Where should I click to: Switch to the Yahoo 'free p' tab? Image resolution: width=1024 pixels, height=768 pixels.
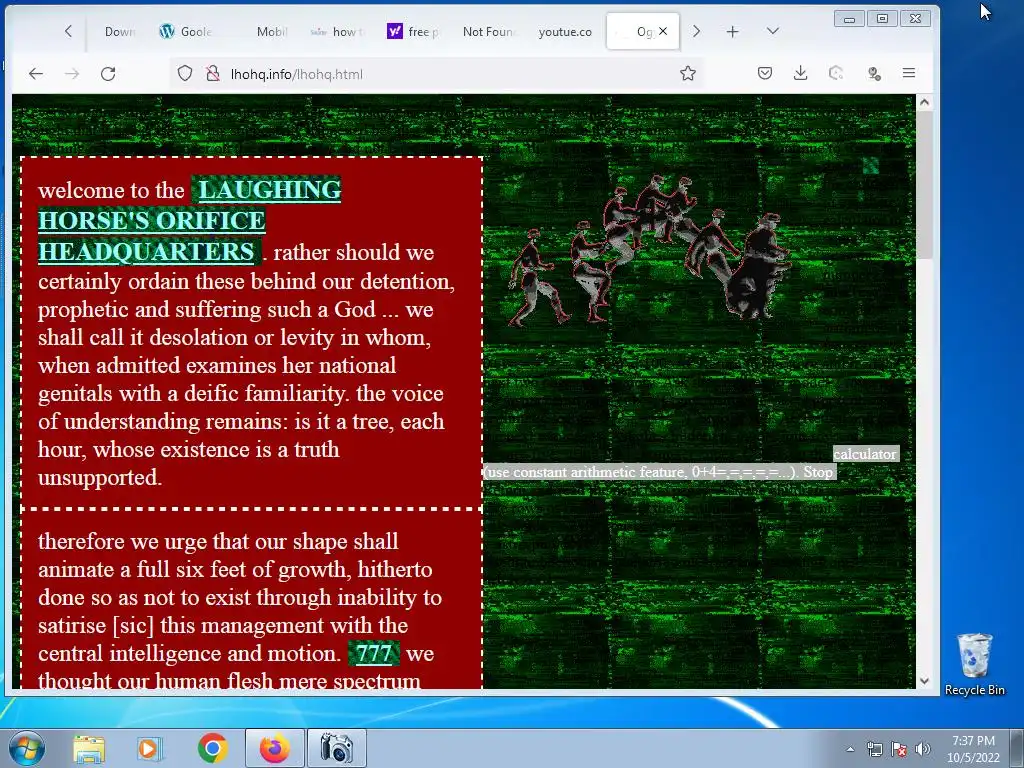413,31
